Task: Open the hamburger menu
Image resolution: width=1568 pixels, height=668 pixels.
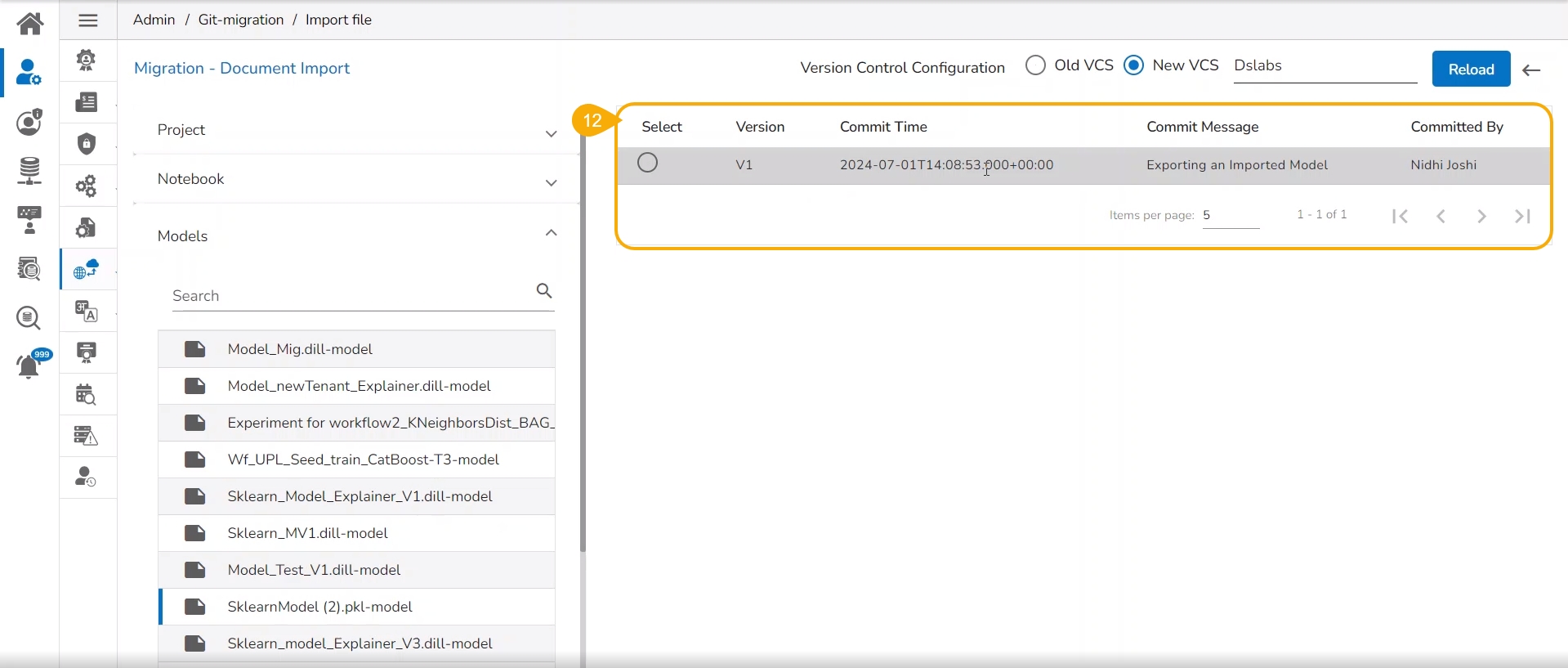Action: tap(88, 20)
